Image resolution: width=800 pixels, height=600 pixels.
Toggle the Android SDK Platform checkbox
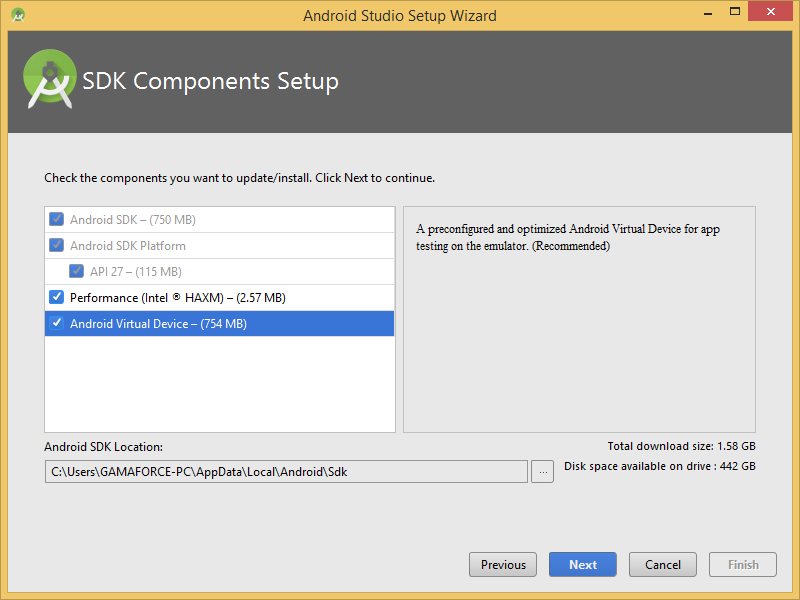pyautogui.click(x=56, y=245)
